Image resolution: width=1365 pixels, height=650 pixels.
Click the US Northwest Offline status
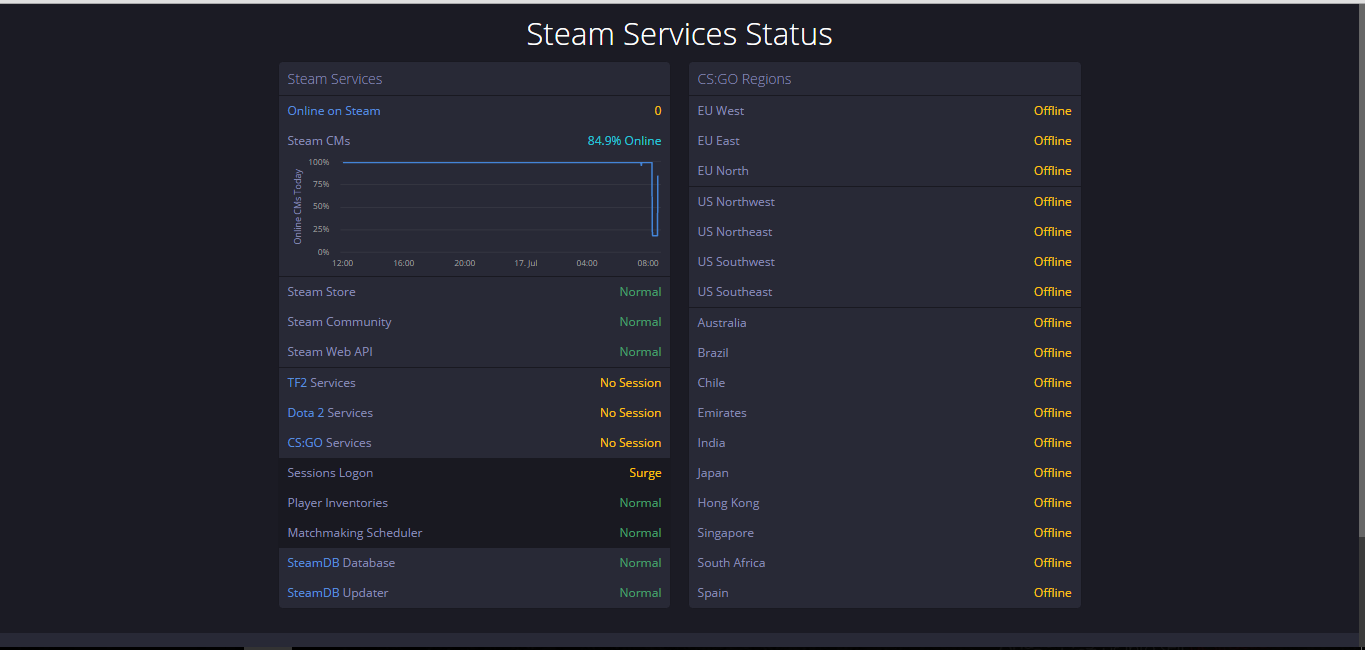(x=1053, y=202)
